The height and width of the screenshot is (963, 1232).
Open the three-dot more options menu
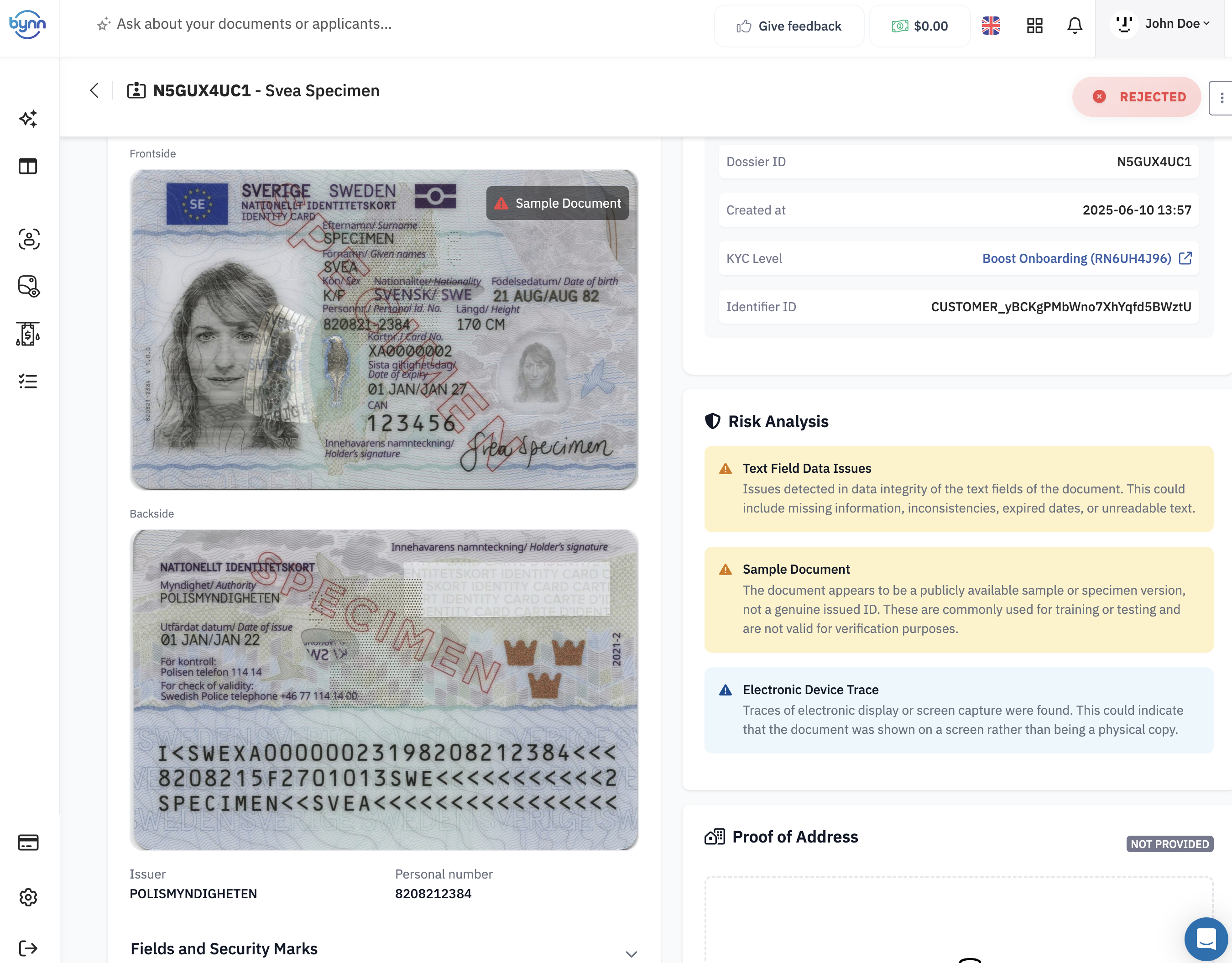point(1222,98)
